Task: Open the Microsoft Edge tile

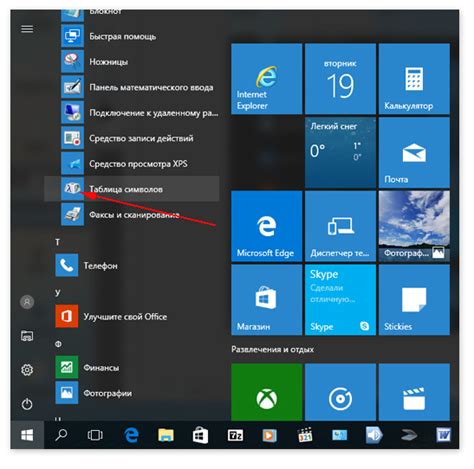Action: (267, 226)
